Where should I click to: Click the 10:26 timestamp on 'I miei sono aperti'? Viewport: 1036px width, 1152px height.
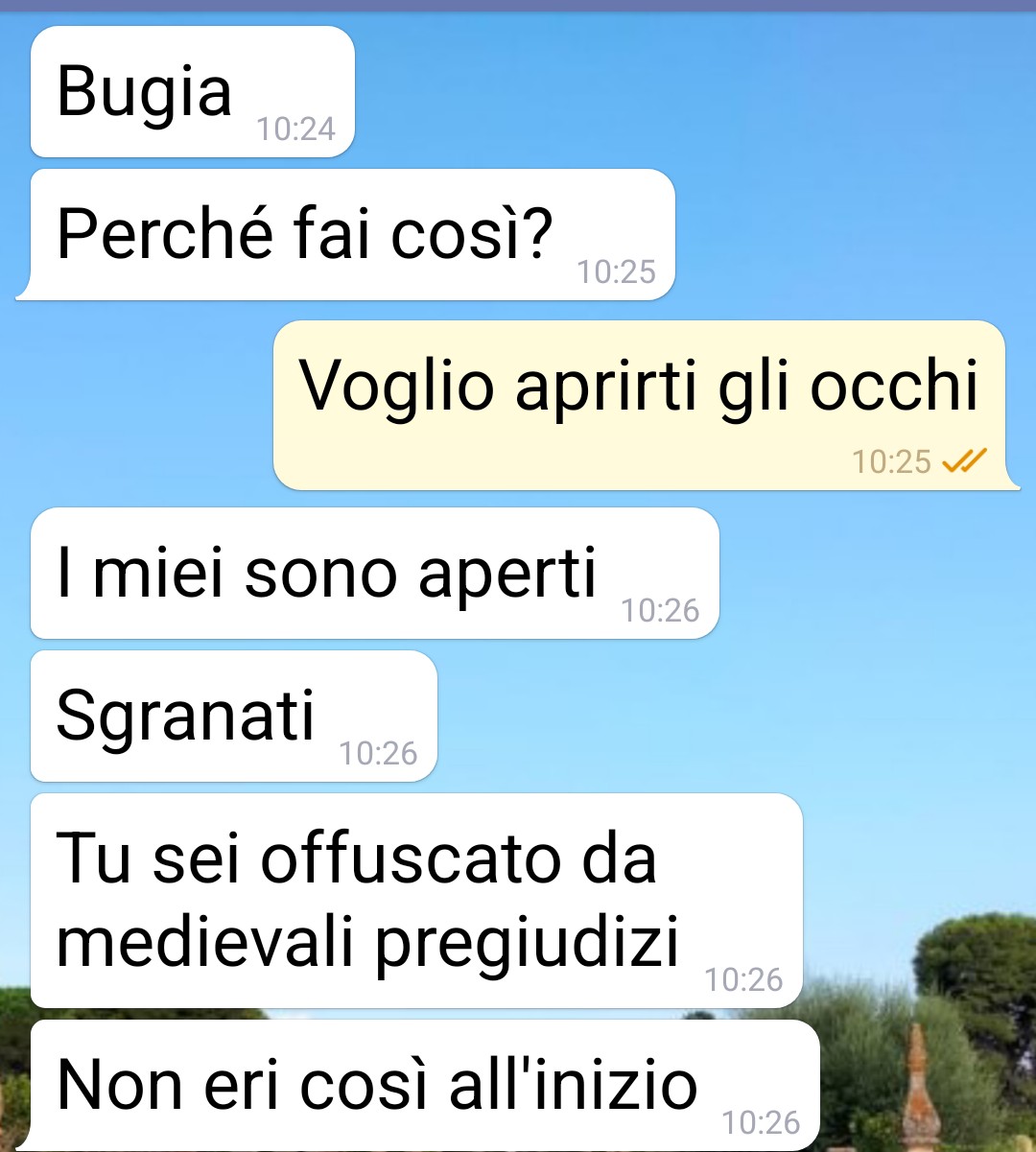click(x=660, y=610)
